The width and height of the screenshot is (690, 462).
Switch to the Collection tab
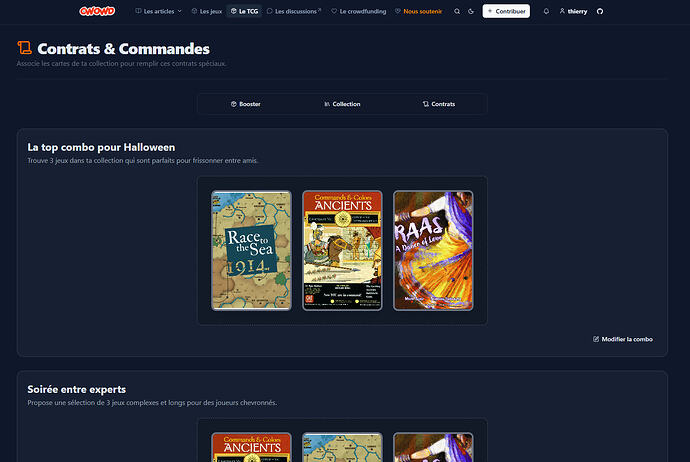coord(342,104)
